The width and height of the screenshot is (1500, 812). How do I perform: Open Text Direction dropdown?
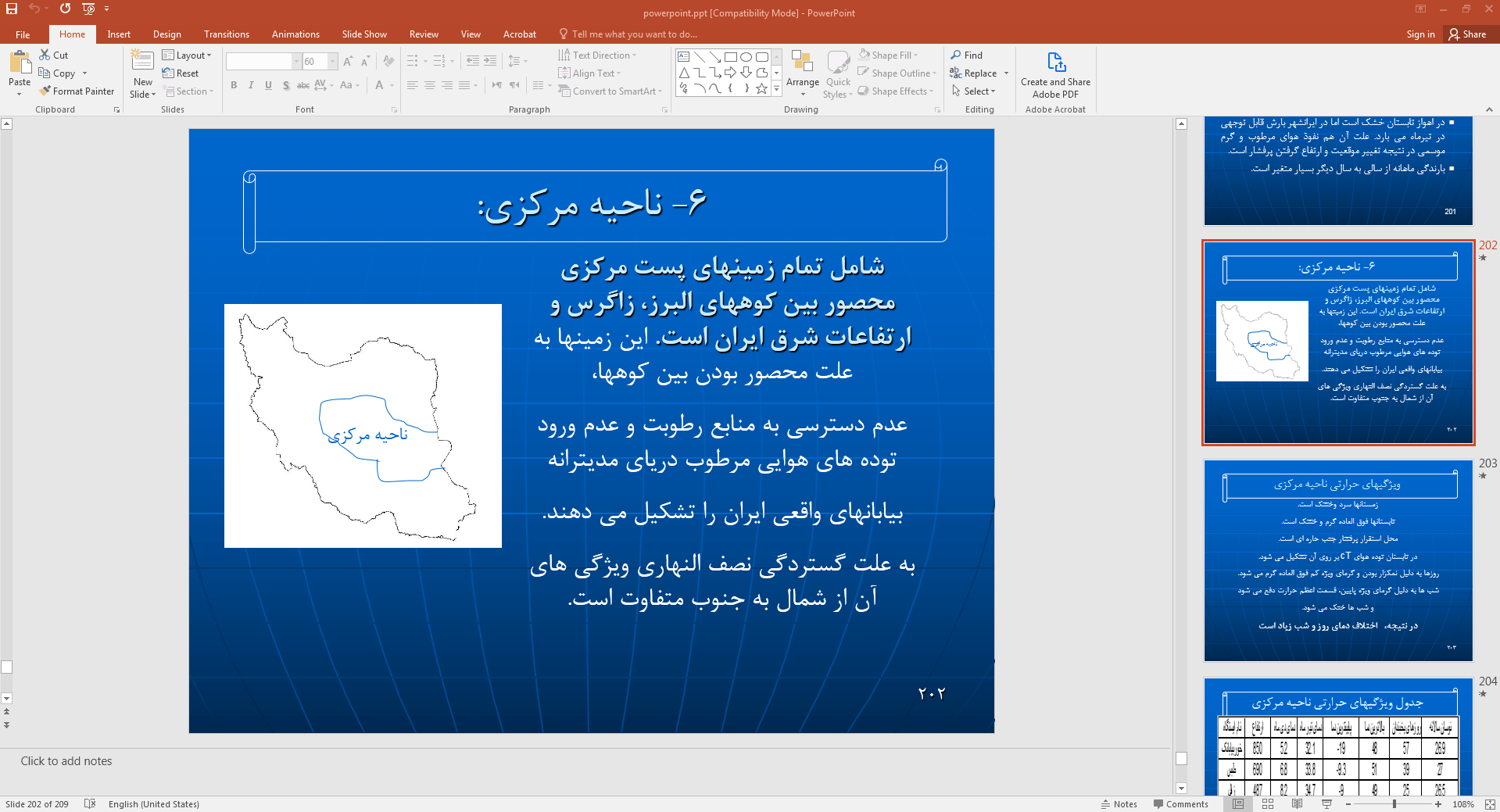tap(598, 55)
